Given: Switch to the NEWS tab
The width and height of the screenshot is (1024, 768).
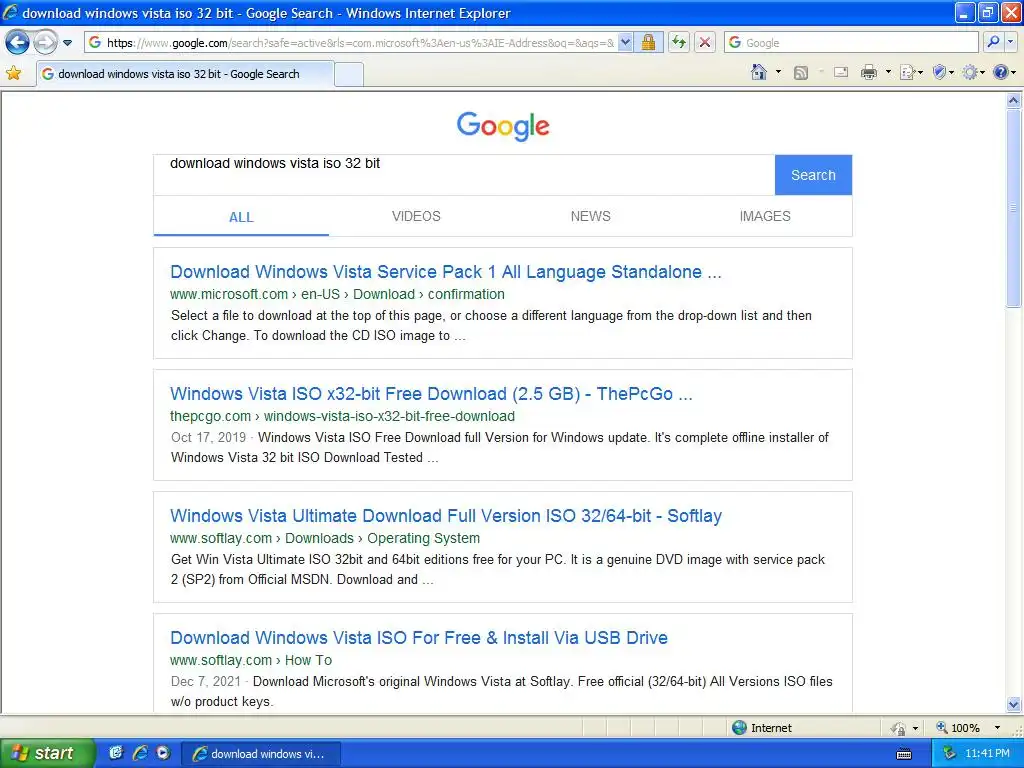Looking at the screenshot, I should point(590,216).
